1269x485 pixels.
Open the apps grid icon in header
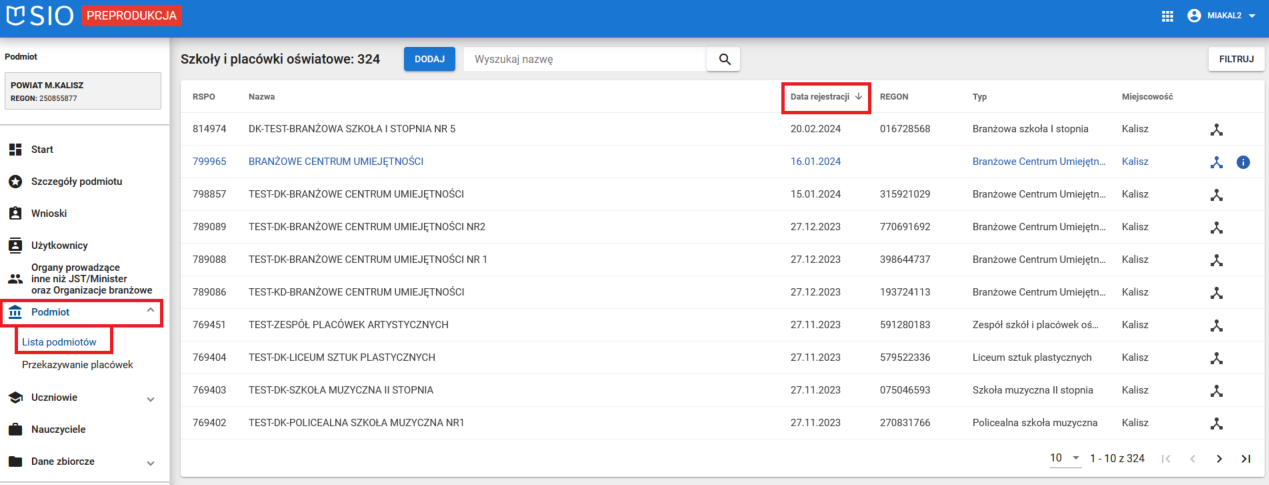click(x=1167, y=17)
